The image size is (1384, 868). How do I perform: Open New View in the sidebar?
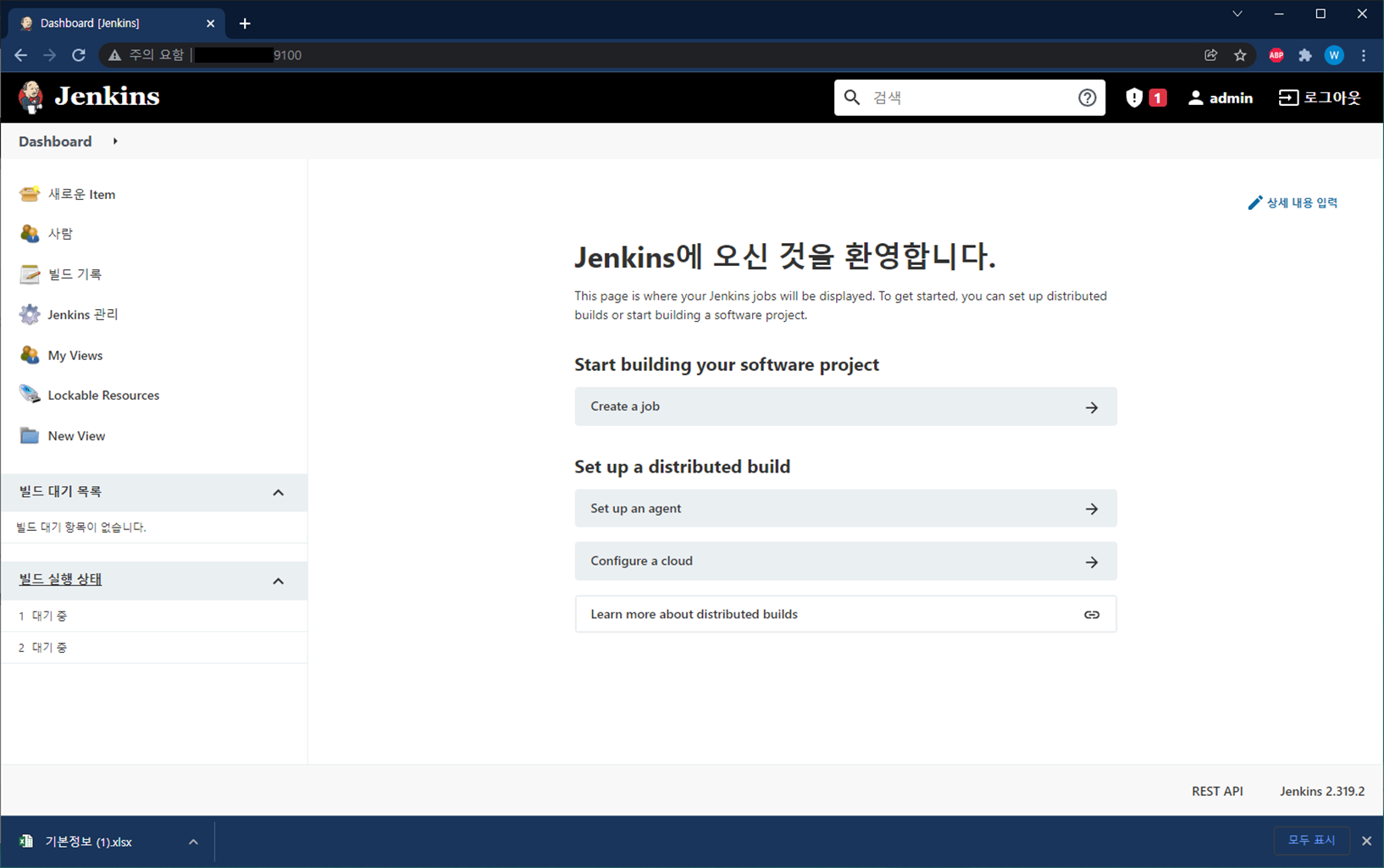point(76,435)
